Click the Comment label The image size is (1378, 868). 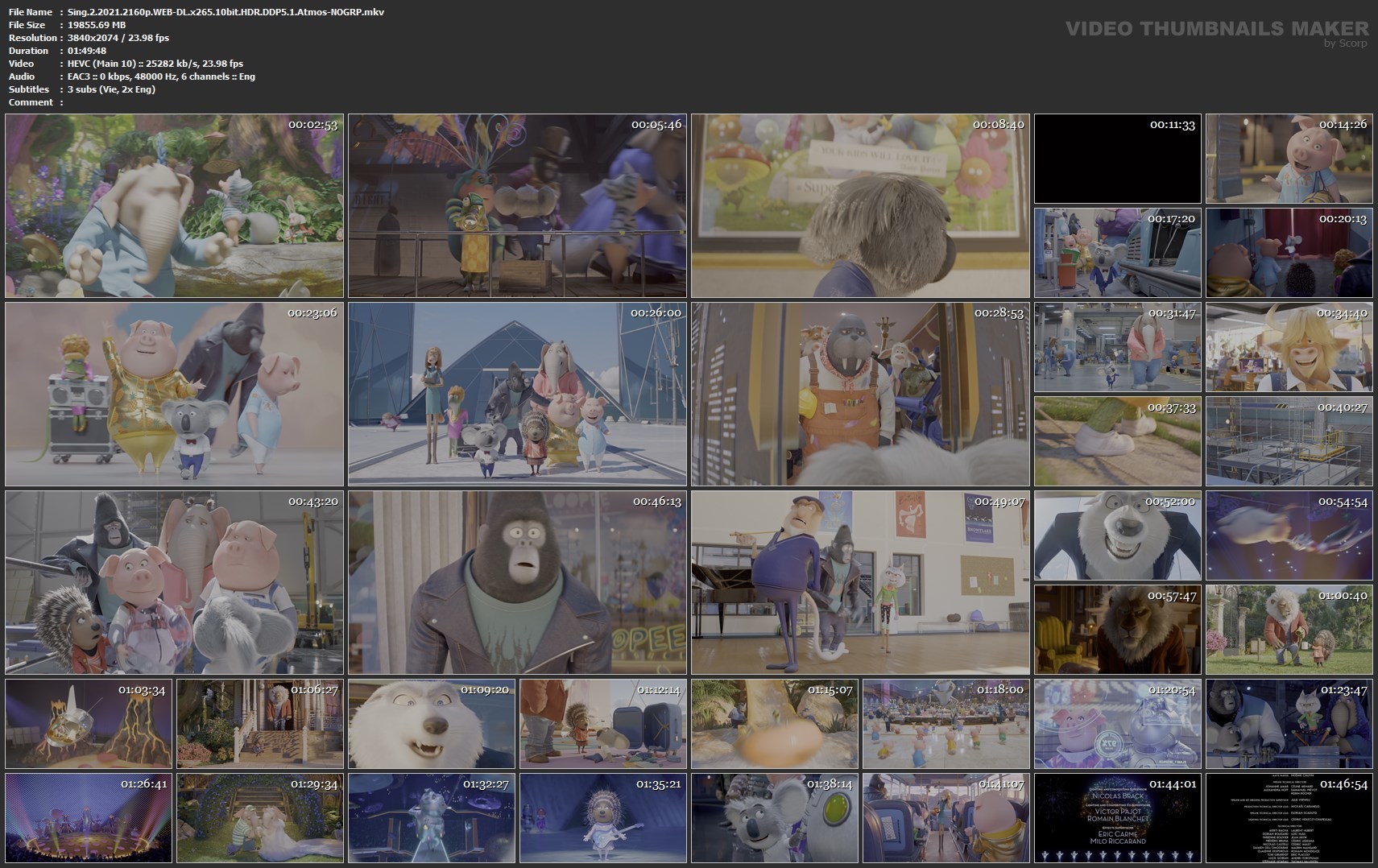(31, 102)
